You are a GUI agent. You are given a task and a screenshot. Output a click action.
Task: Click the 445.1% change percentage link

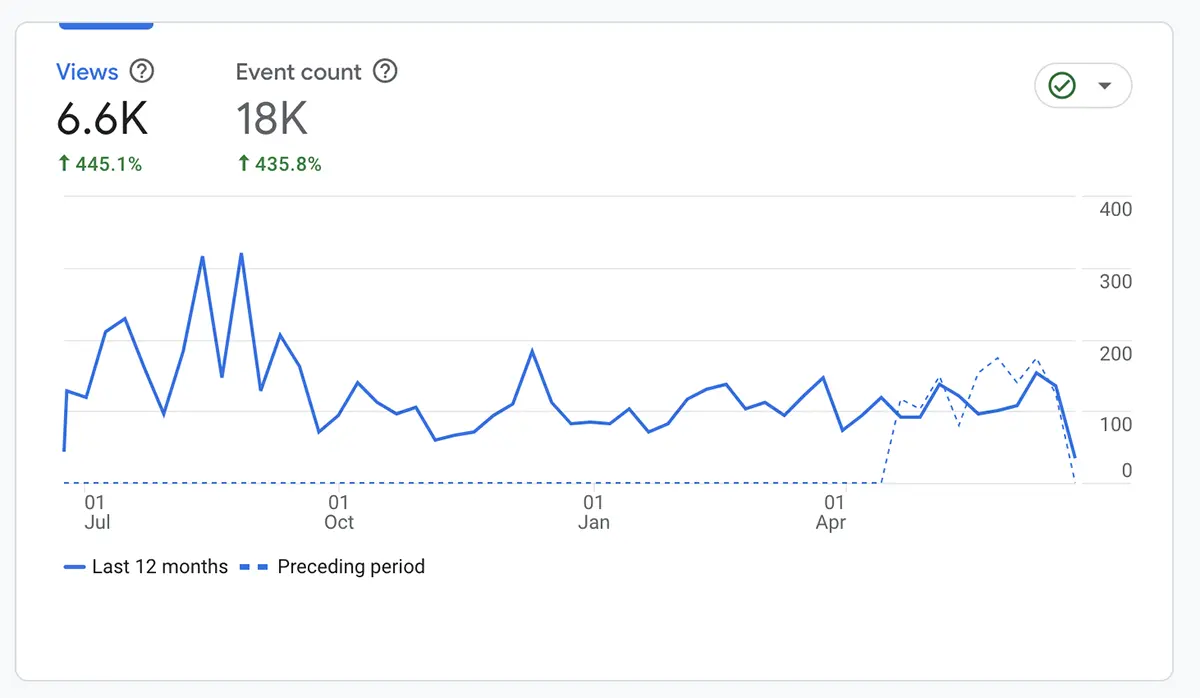(x=107, y=163)
